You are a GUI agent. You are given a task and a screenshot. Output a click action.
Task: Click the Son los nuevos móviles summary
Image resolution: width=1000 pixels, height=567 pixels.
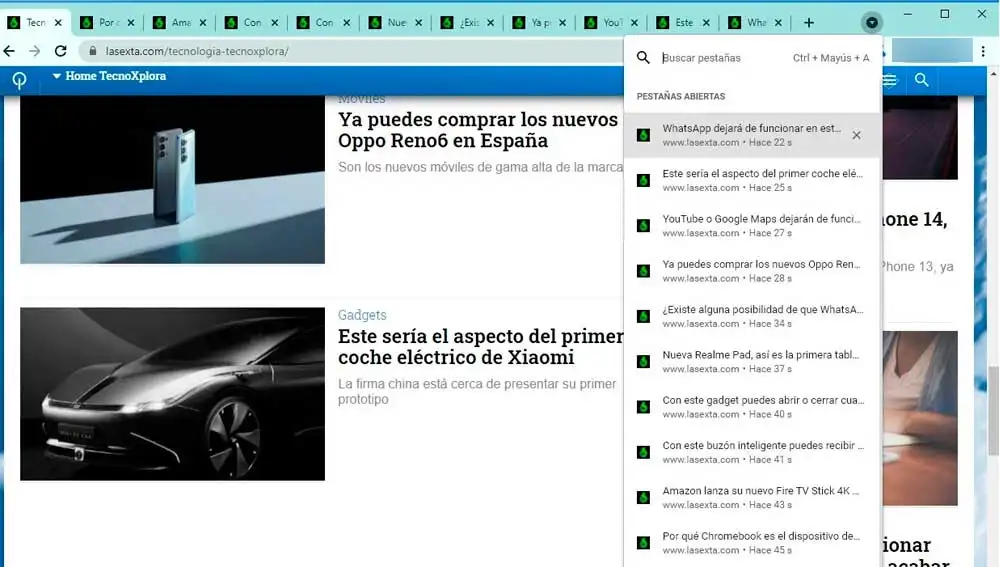pyautogui.click(x=480, y=167)
